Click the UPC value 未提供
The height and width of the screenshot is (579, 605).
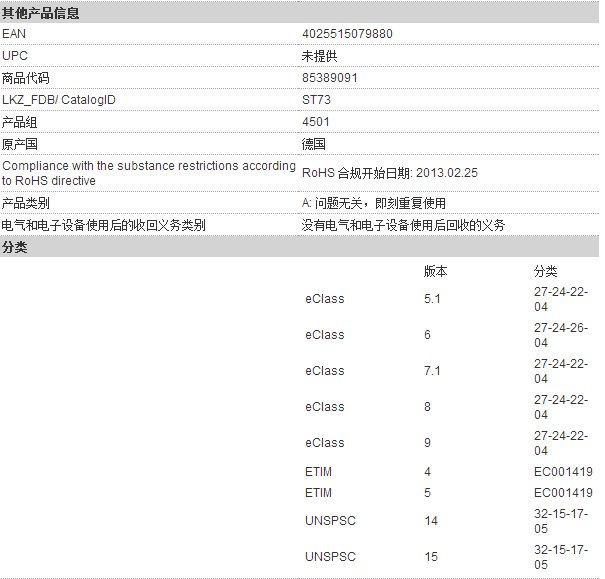click(319, 56)
